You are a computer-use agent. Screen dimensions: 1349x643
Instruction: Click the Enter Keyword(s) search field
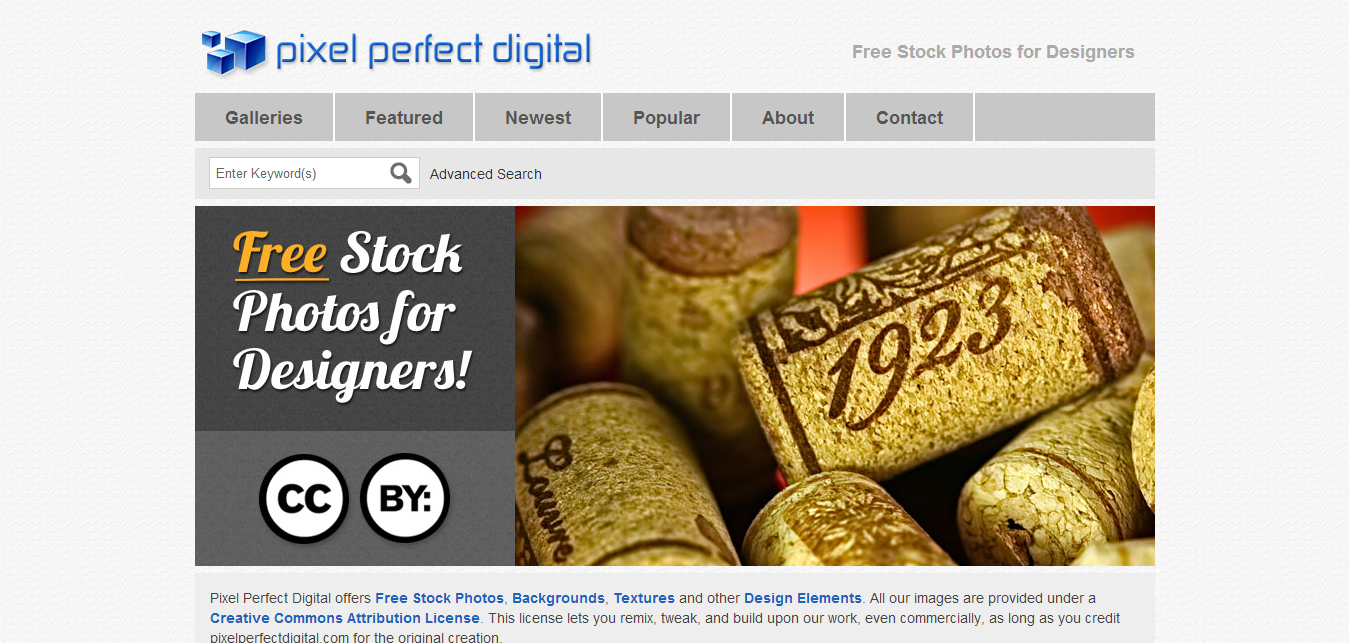click(298, 173)
